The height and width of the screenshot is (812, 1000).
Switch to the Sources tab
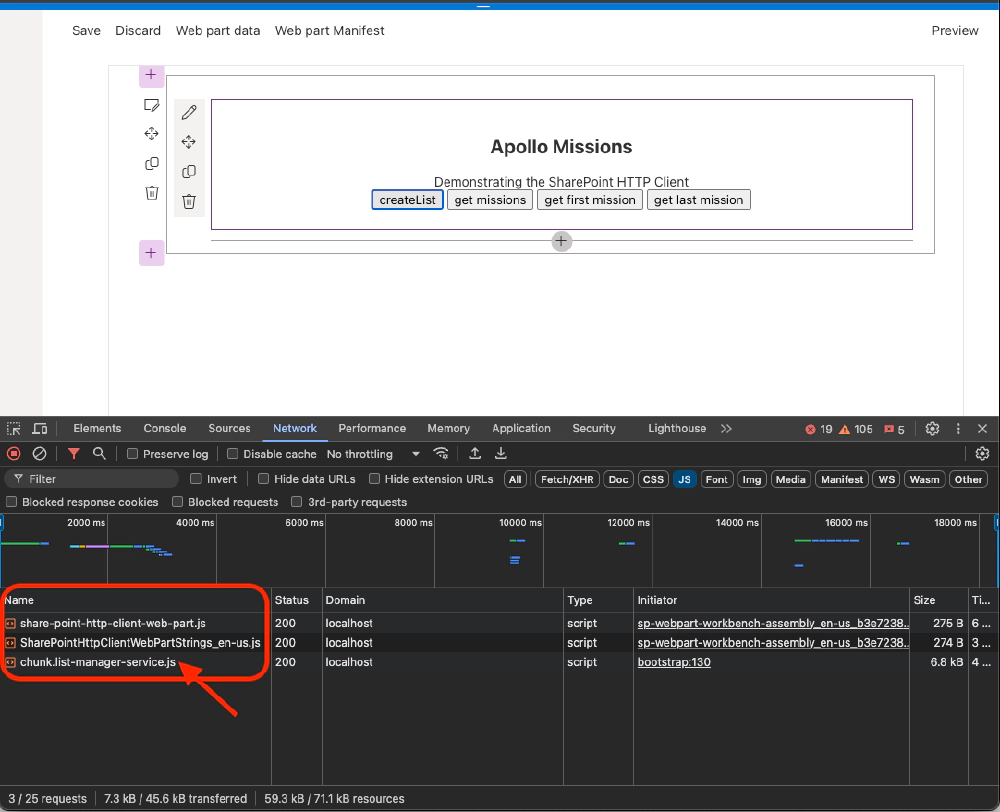229,429
